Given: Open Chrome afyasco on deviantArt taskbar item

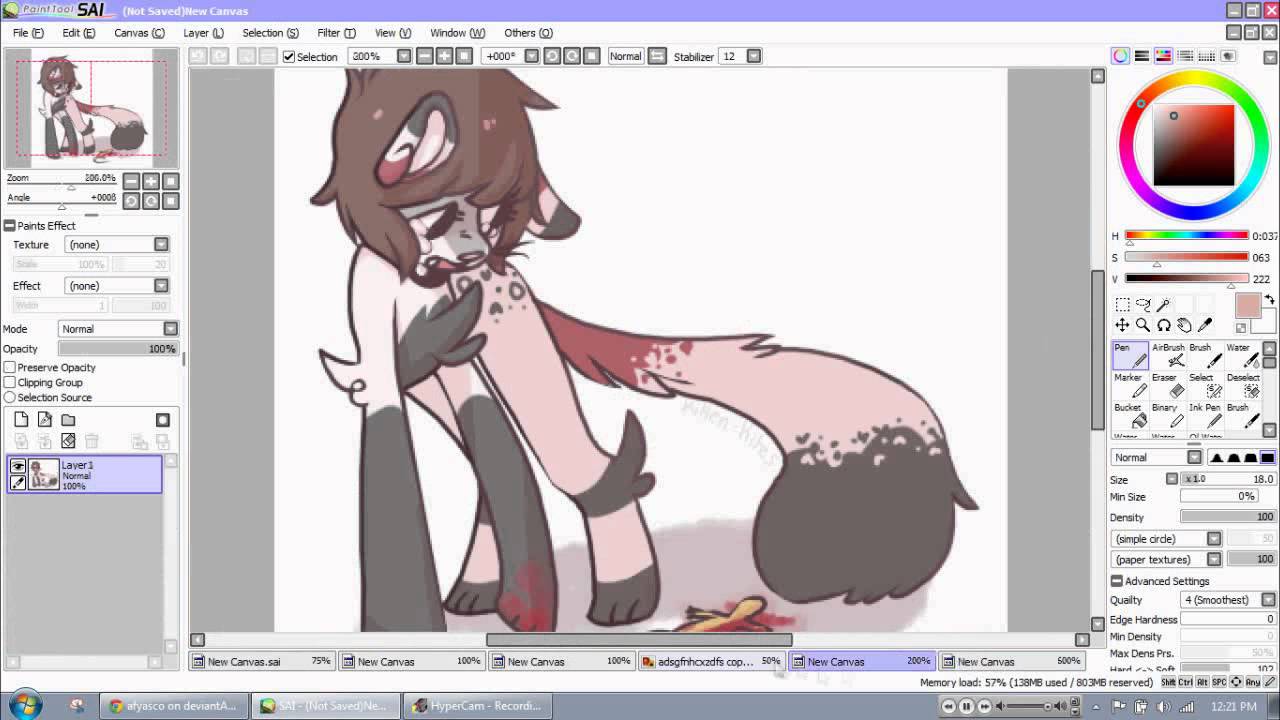Looking at the screenshot, I should point(174,706).
